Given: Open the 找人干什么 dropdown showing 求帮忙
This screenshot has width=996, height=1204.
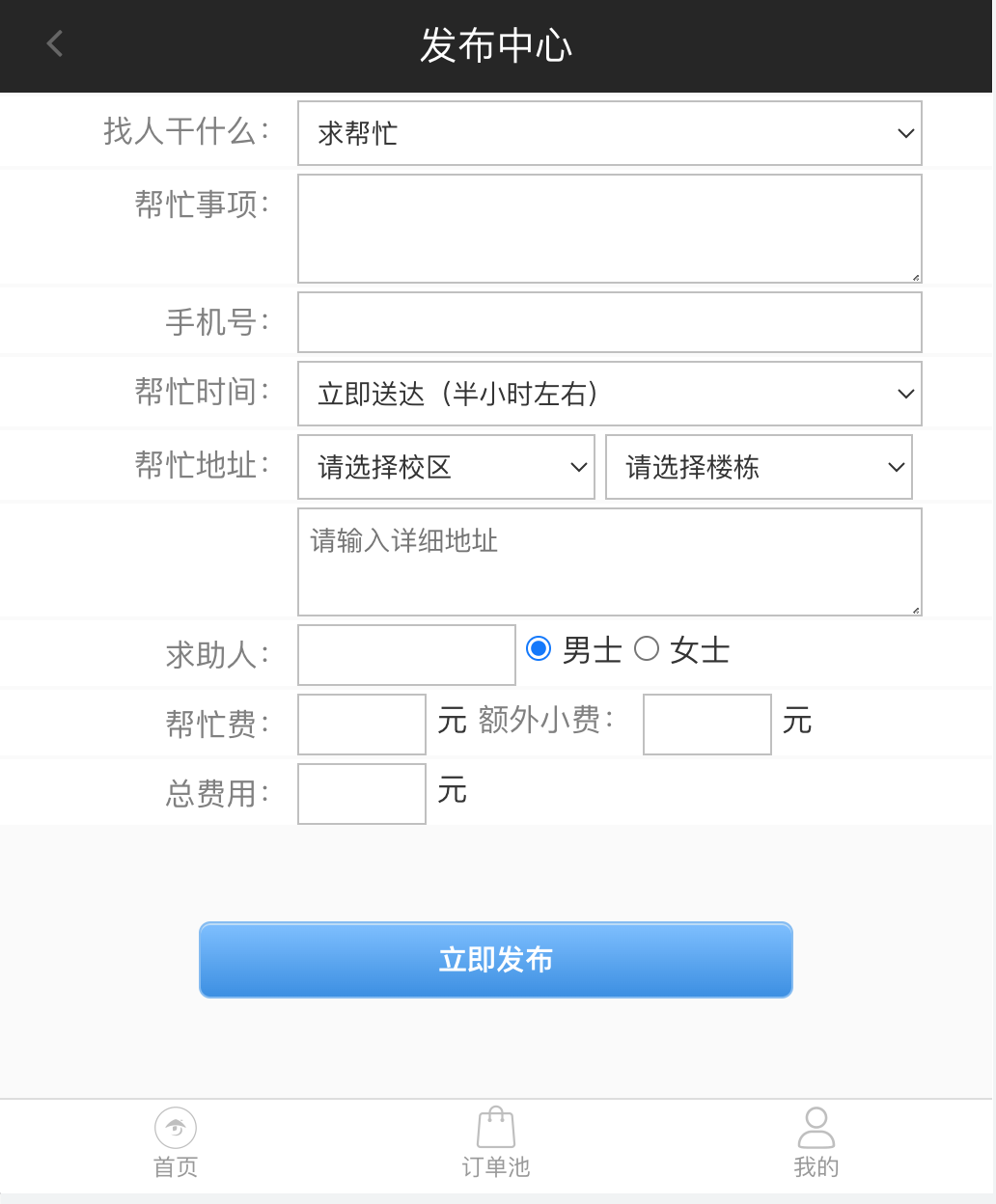Looking at the screenshot, I should pyautogui.click(x=610, y=133).
